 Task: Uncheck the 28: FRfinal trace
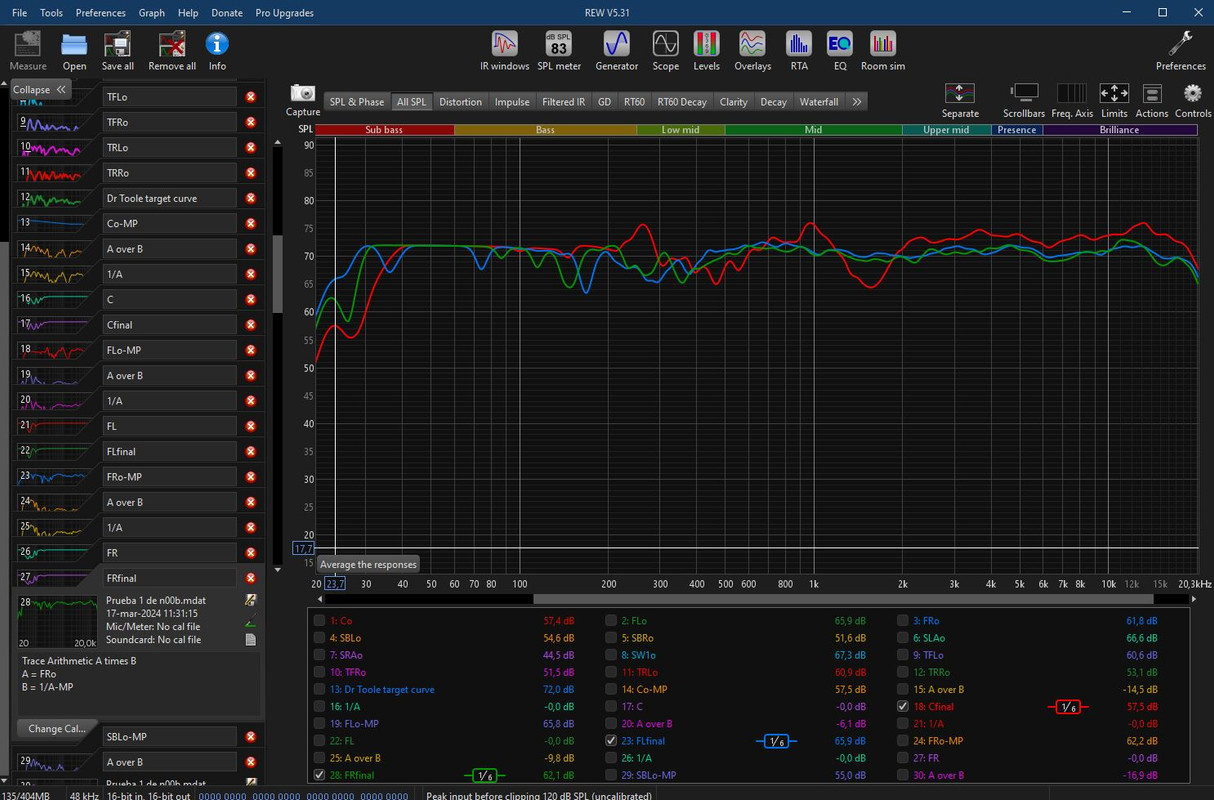(x=319, y=775)
